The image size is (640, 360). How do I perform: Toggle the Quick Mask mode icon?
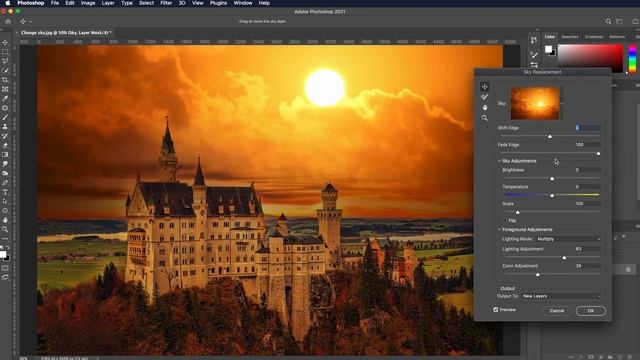tap(5, 268)
